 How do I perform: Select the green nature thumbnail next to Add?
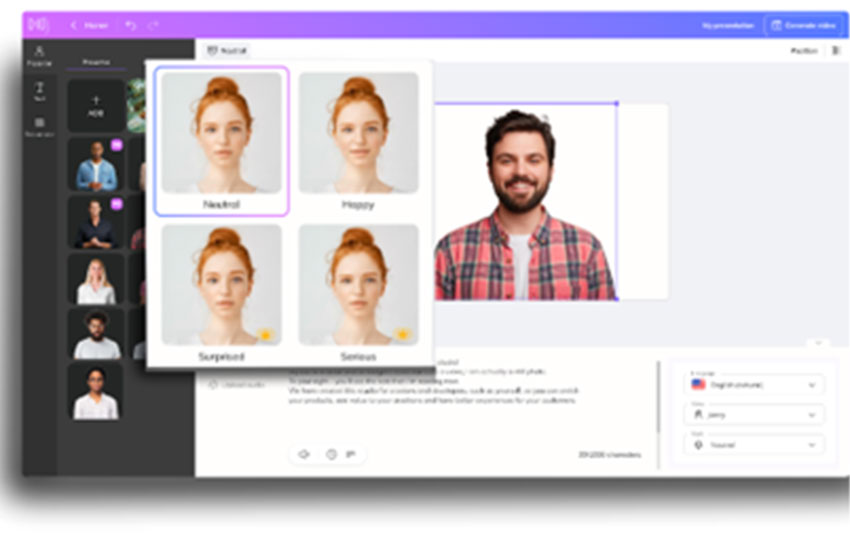coord(136,106)
